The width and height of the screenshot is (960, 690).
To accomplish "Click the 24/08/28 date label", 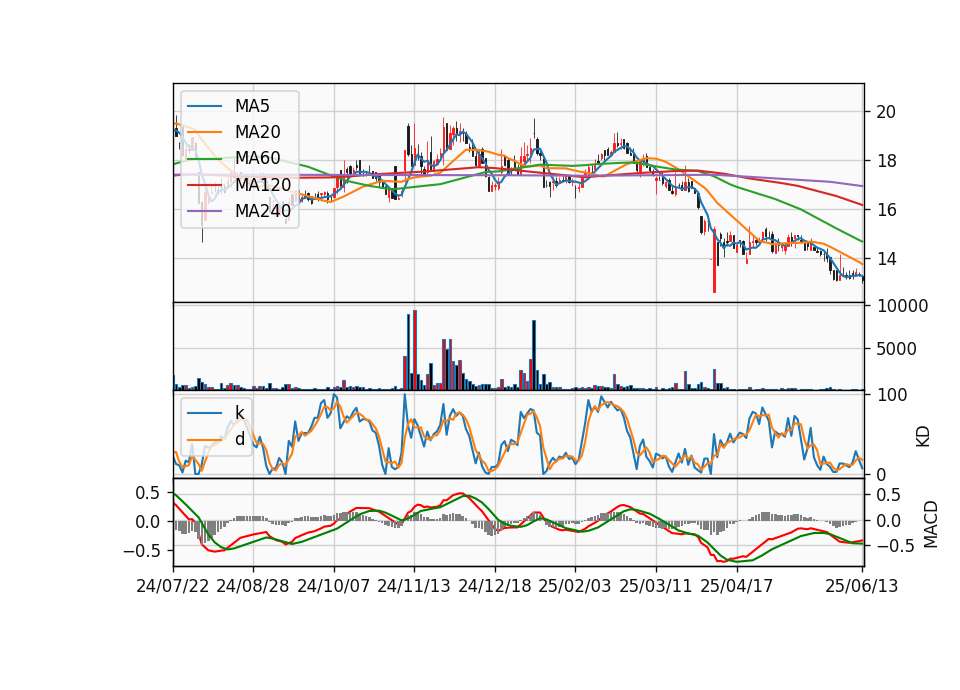I will 253,586.
